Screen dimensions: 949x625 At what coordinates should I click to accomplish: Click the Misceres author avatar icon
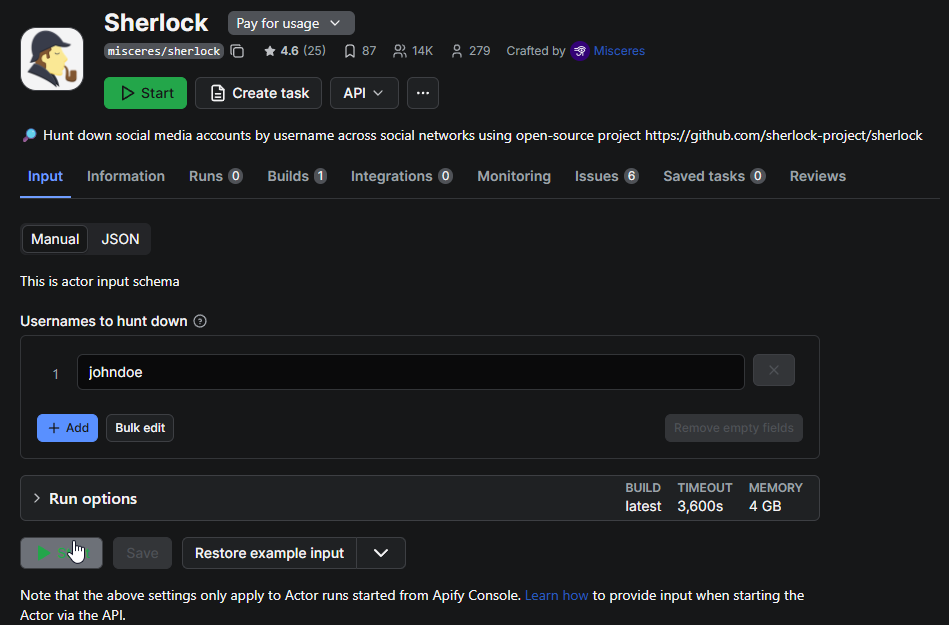(580, 51)
